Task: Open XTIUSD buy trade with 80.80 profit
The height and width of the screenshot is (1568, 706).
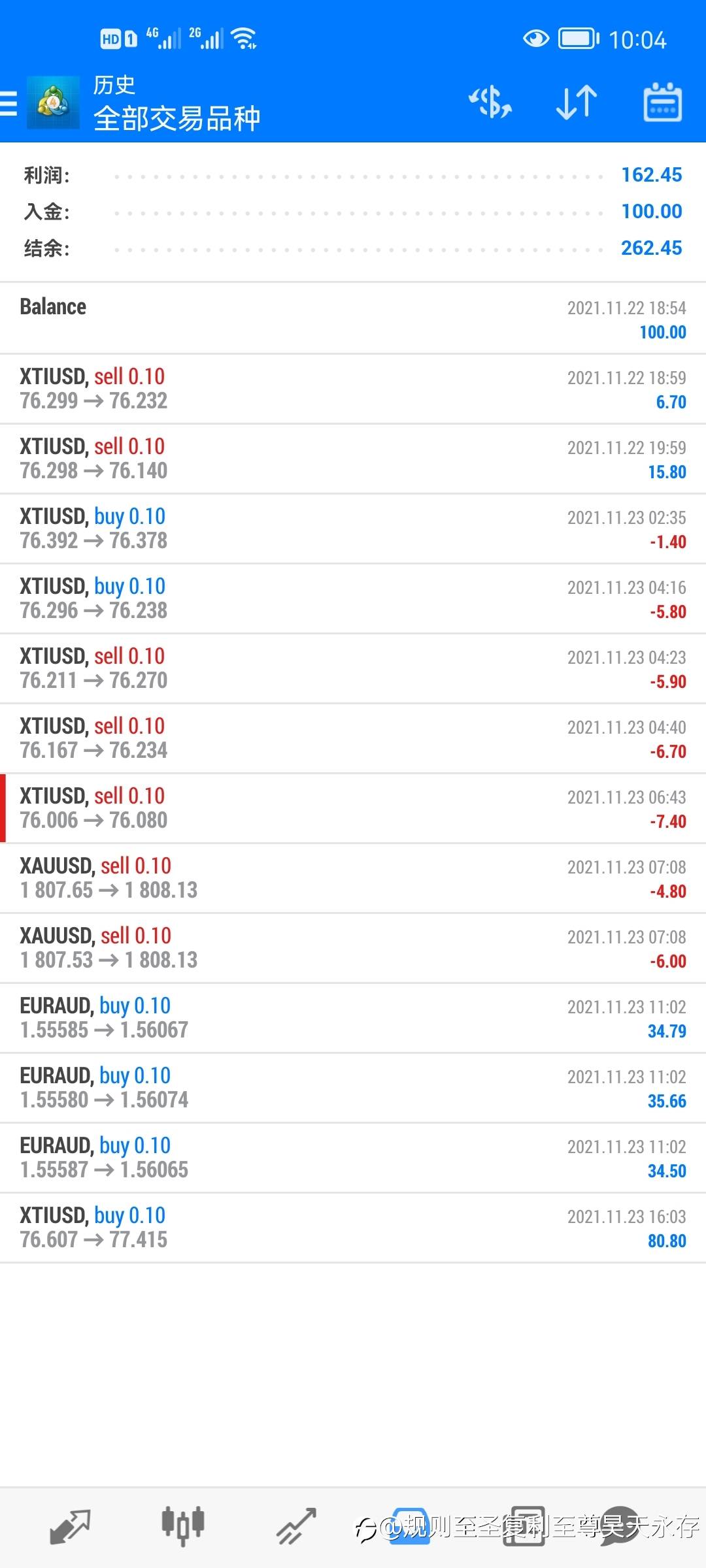Action: (x=353, y=1228)
